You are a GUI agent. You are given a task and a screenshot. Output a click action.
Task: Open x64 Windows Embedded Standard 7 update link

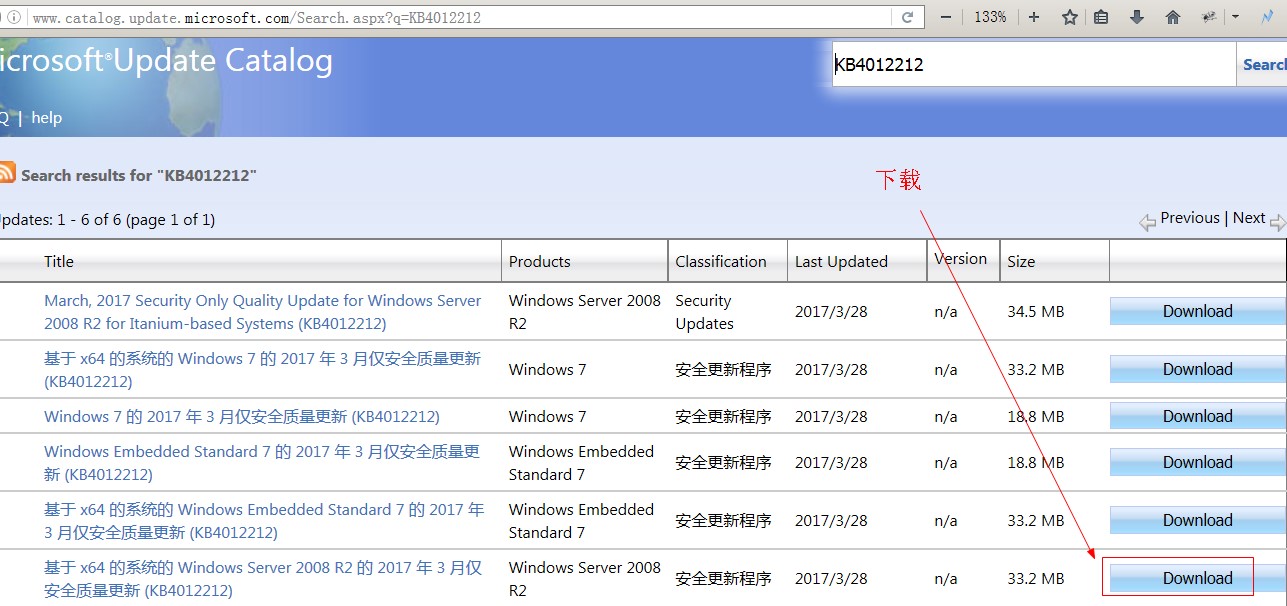pyautogui.click(x=264, y=521)
